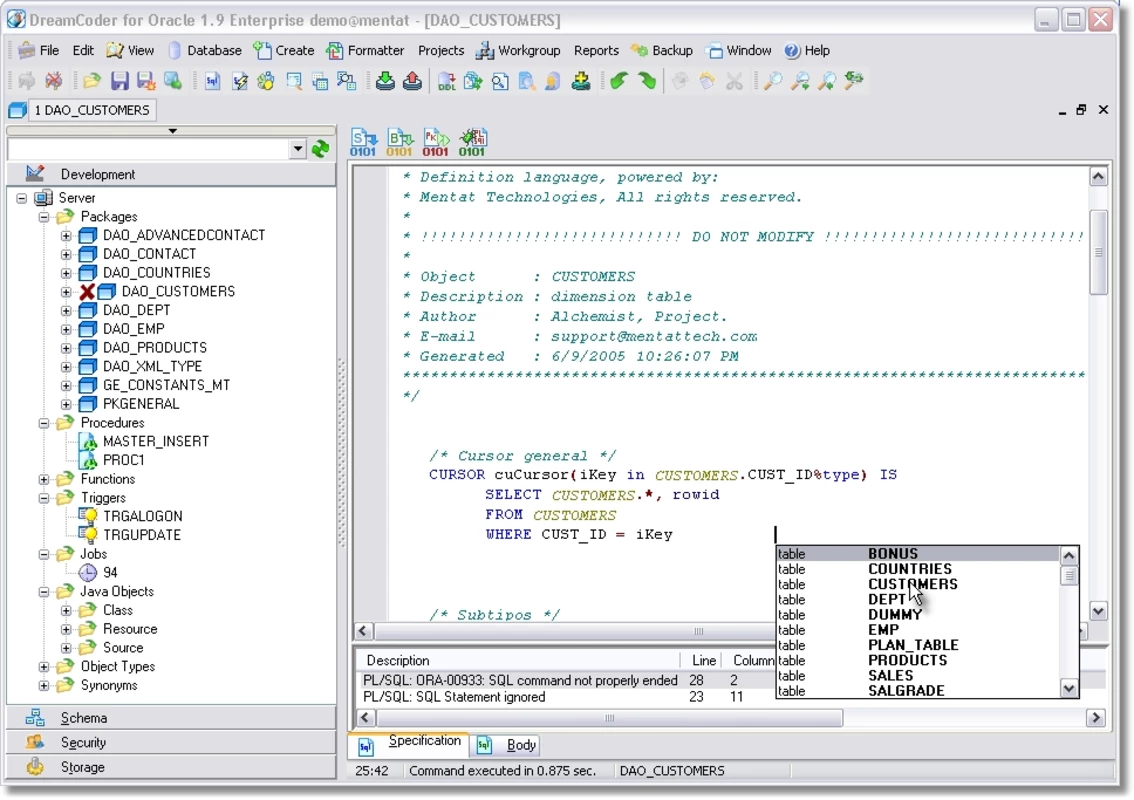Expand the Java Objects Class folder
The width and height of the screenshot is (1134, 800).
click(66, 610)
